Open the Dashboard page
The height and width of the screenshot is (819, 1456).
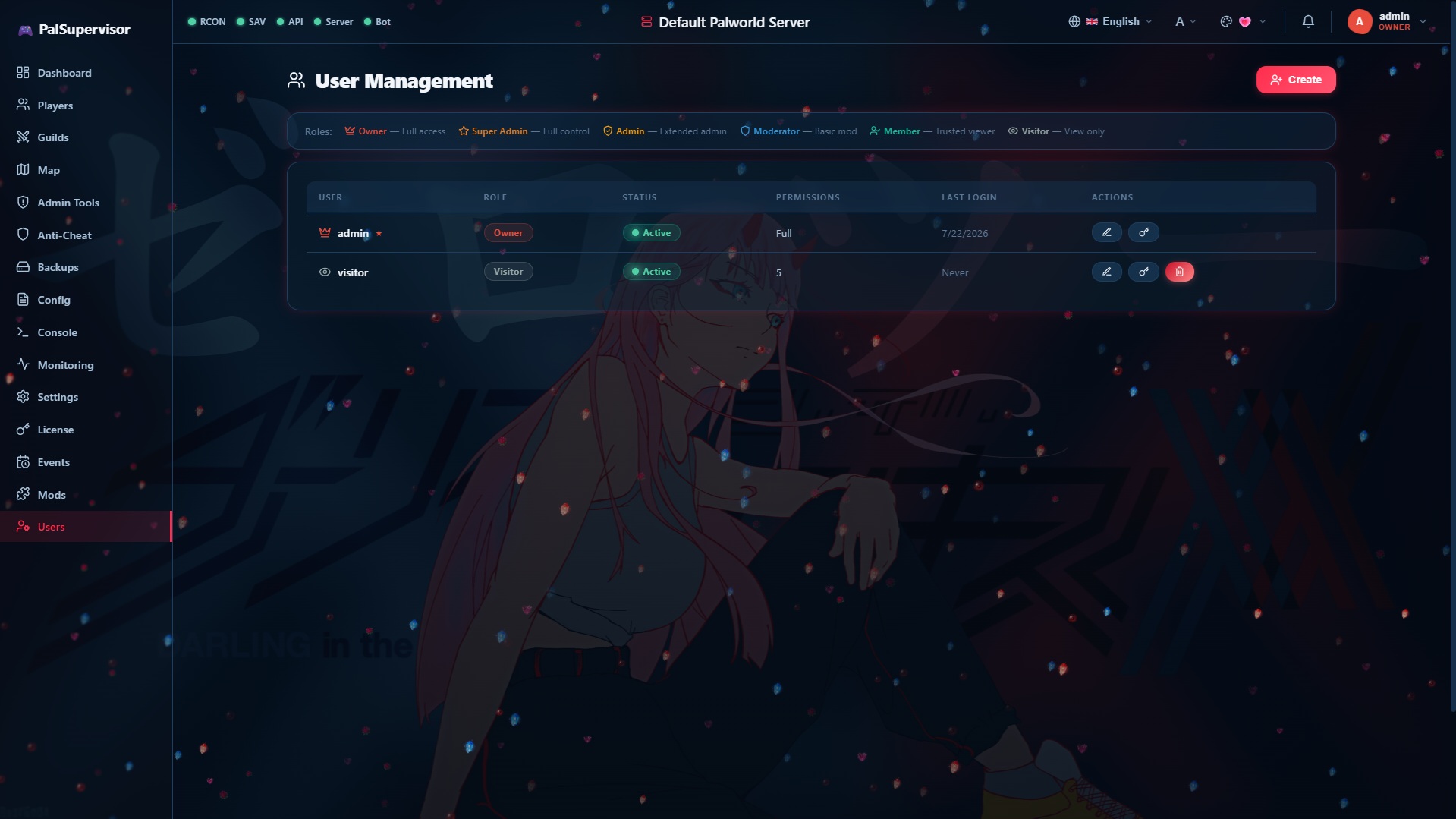pos(86,73)
